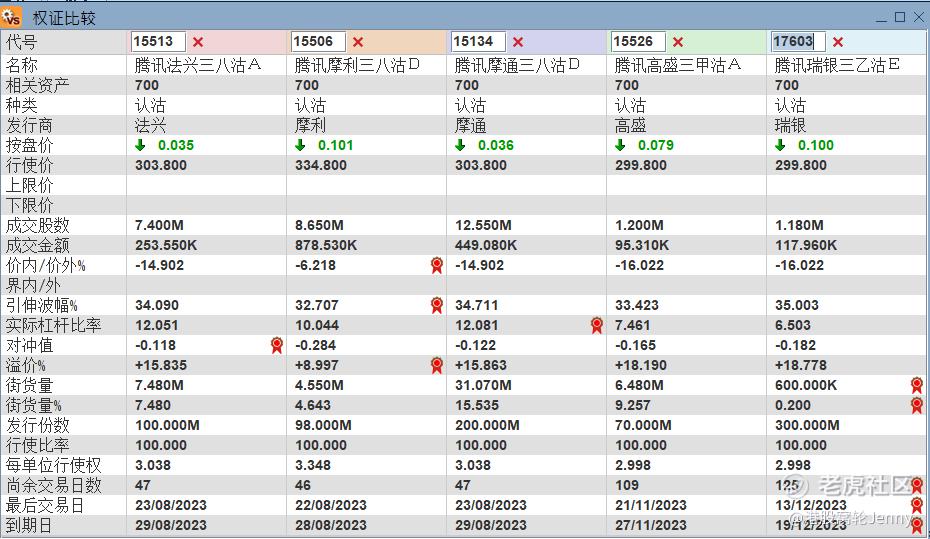
Task: Click the 代号 row label
Action: click(21, 42)
